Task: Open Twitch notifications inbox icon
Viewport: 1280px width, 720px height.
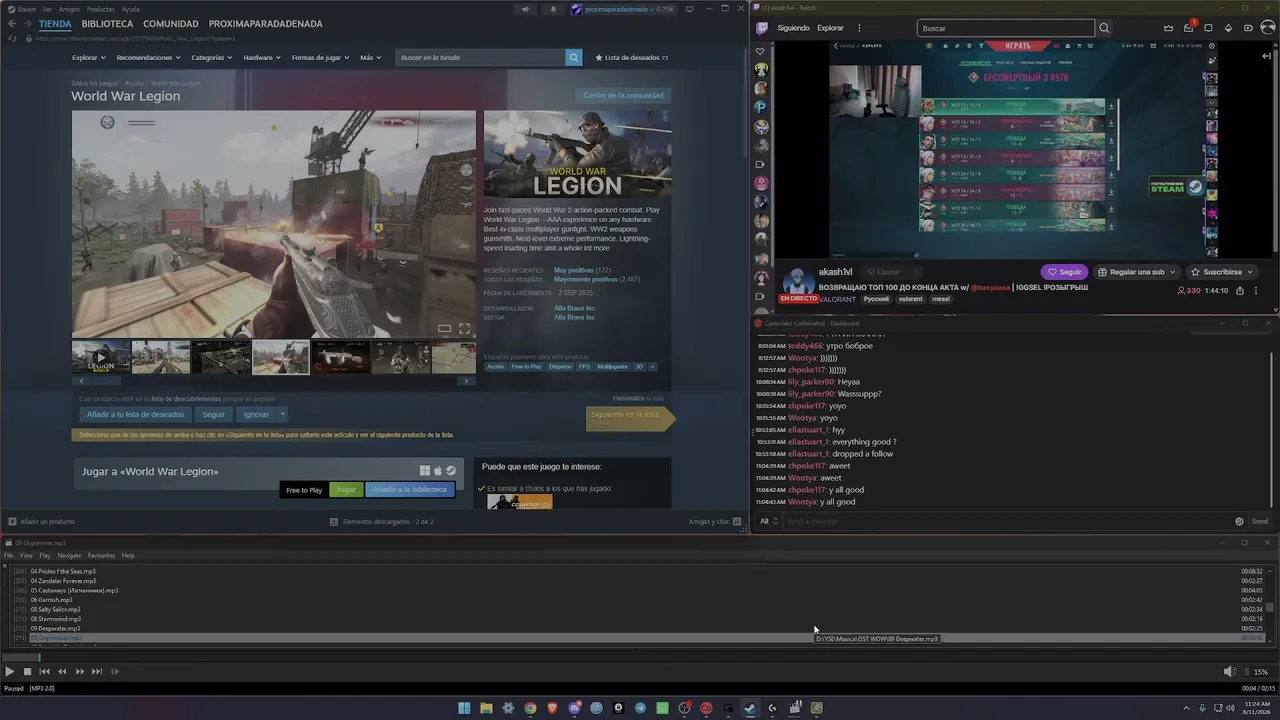Action: pos(1189,28)
